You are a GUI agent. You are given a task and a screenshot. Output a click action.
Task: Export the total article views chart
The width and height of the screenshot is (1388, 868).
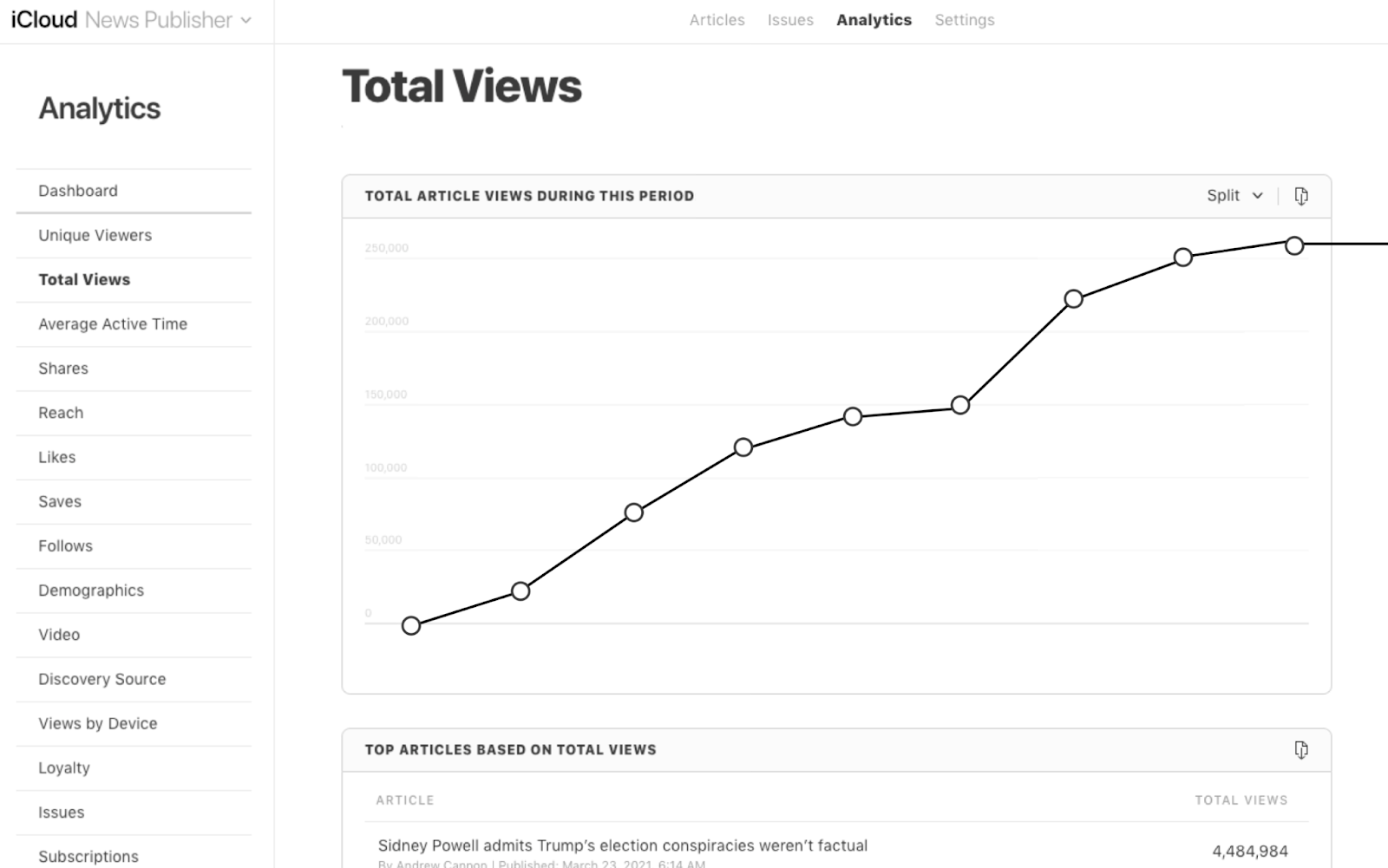[x=1300, y=196]
